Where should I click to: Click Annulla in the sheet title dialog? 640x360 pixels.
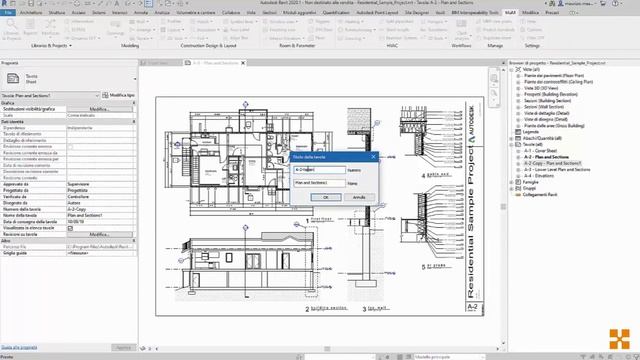click(359, 197)
